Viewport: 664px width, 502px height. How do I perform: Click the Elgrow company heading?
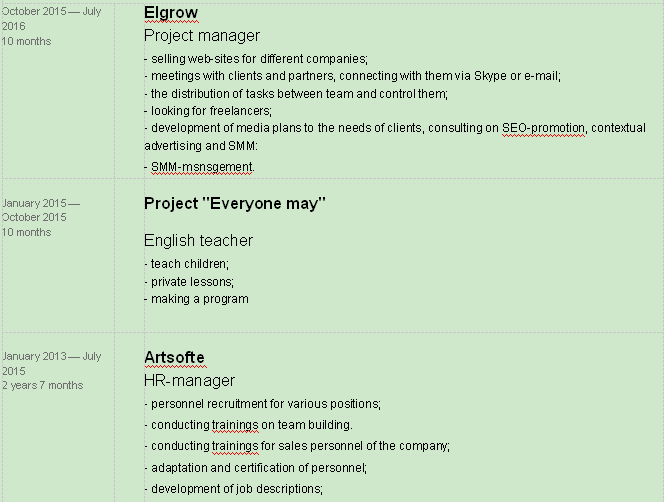click(171, 13)
